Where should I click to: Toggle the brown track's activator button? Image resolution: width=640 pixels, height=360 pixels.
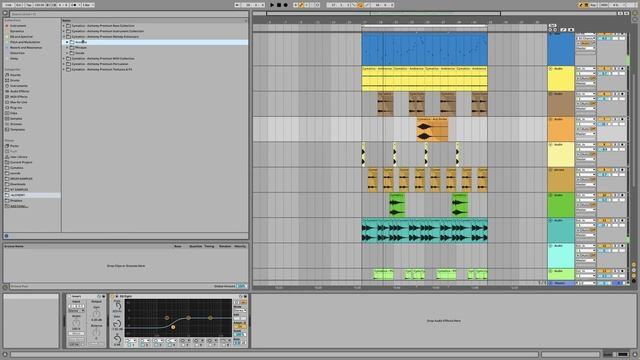coord(604,94)
